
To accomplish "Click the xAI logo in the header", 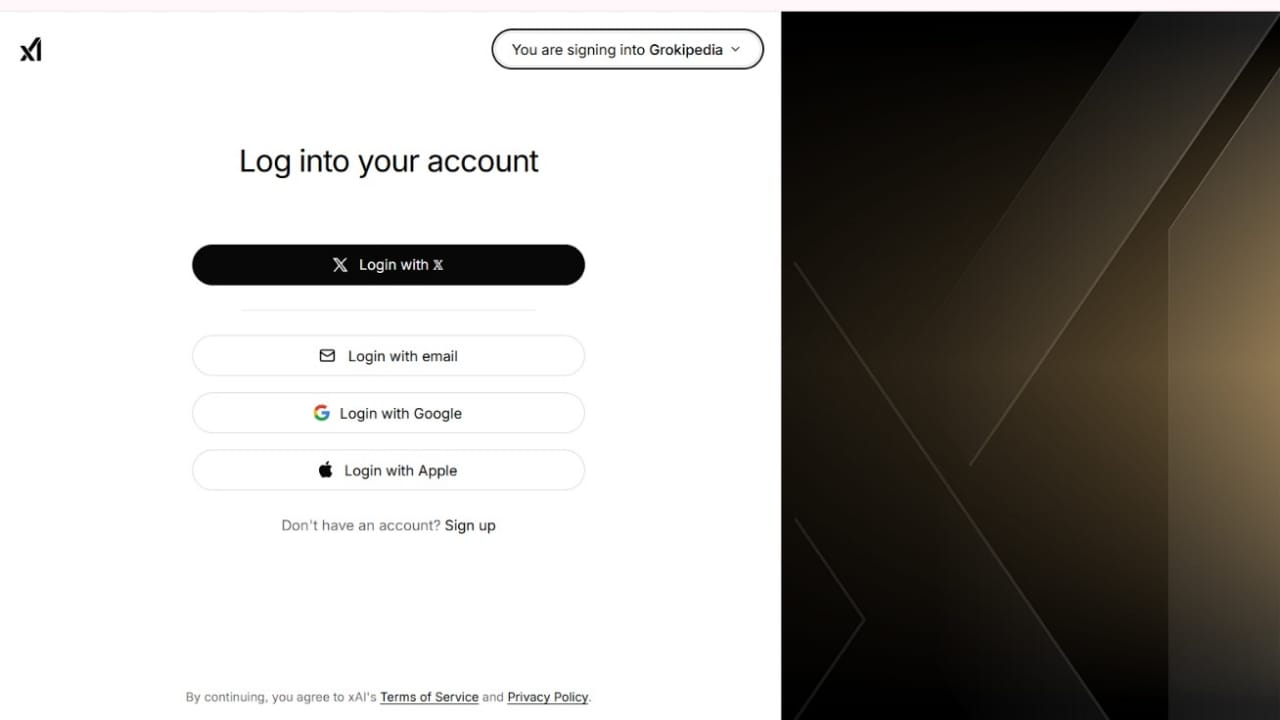I will (x=31, y=49).
